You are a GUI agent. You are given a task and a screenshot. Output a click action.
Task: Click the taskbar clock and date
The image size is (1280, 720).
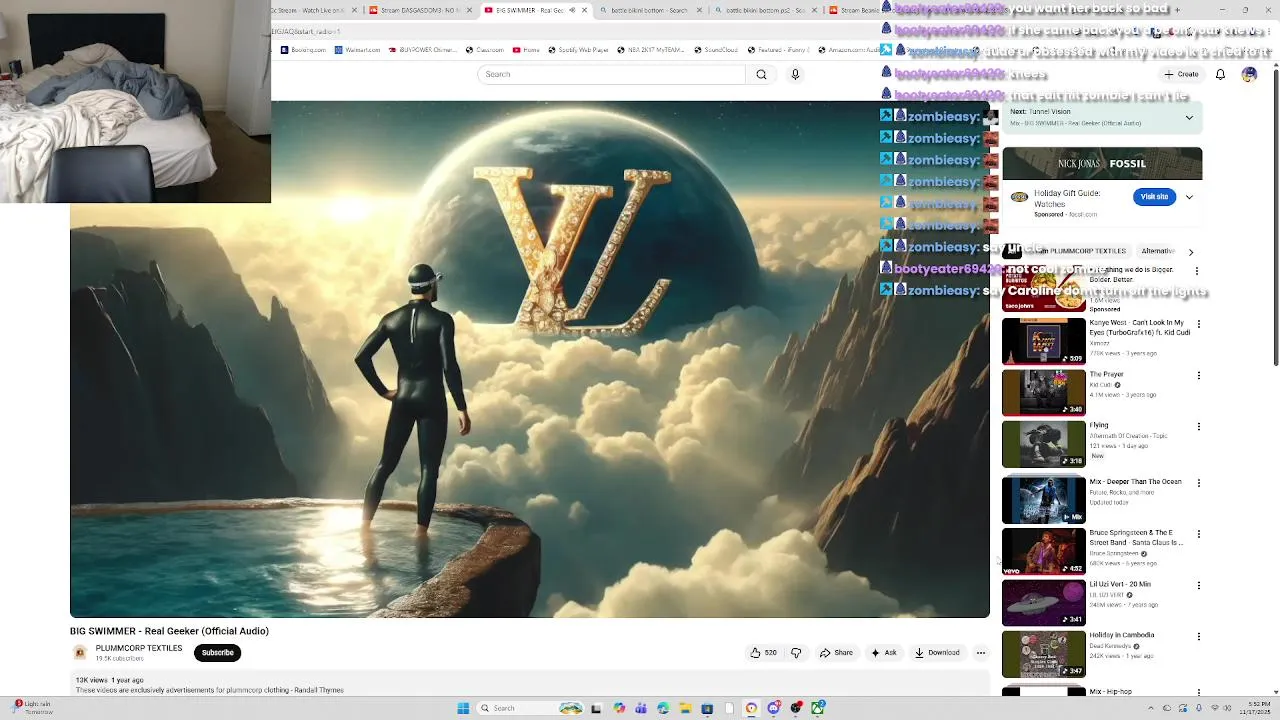[x=1255, y=708]
